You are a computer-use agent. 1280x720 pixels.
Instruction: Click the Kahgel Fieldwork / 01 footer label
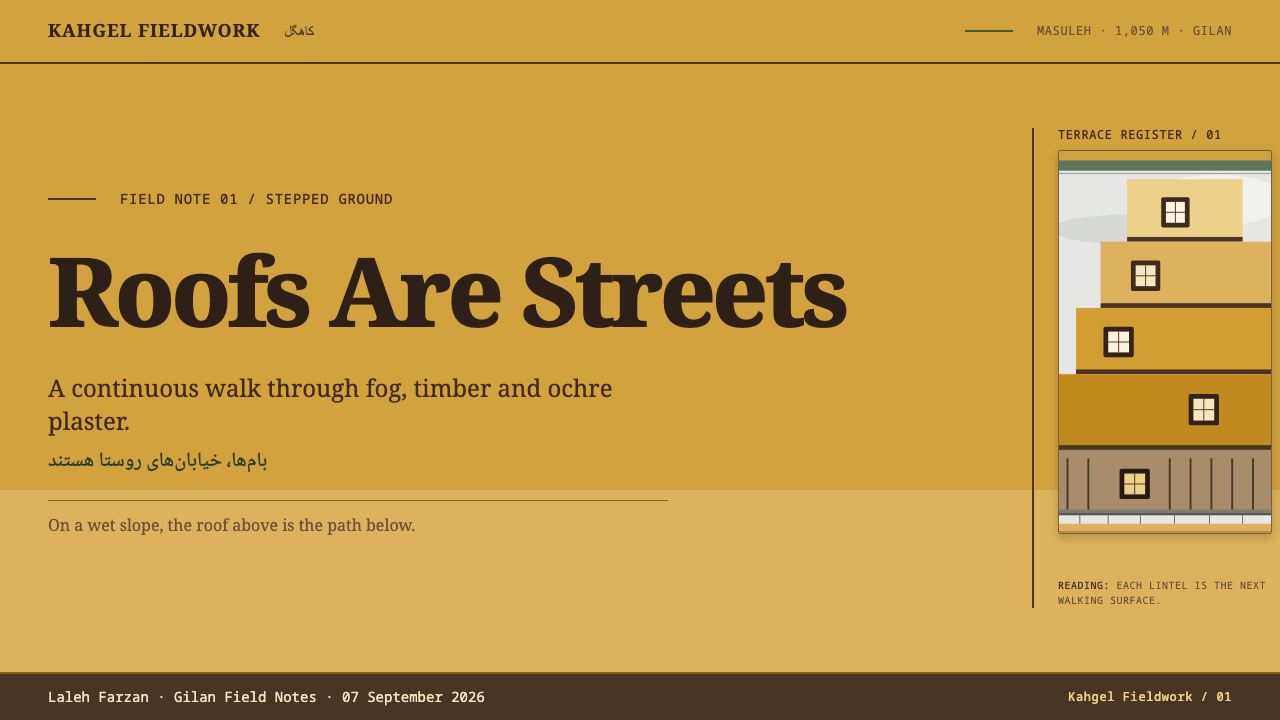tap(1150, 697)
